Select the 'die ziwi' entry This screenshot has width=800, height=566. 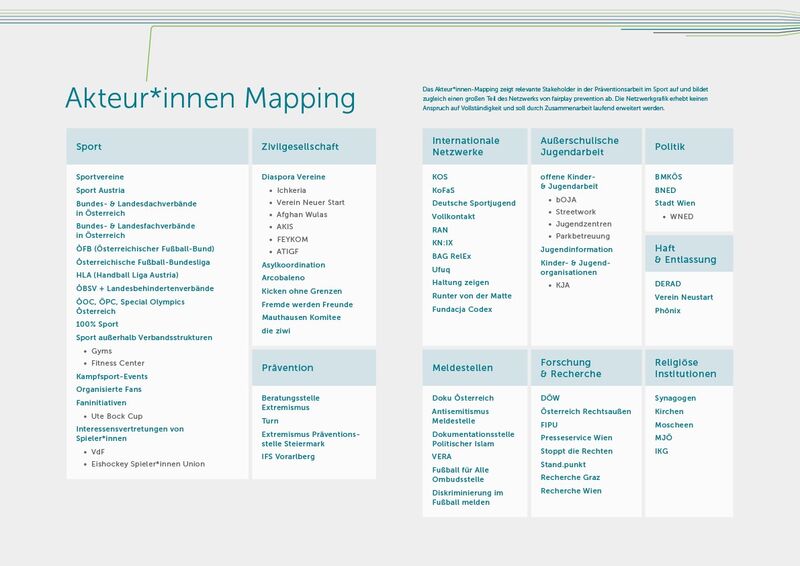pyautogui.click(x=276, y=331)
